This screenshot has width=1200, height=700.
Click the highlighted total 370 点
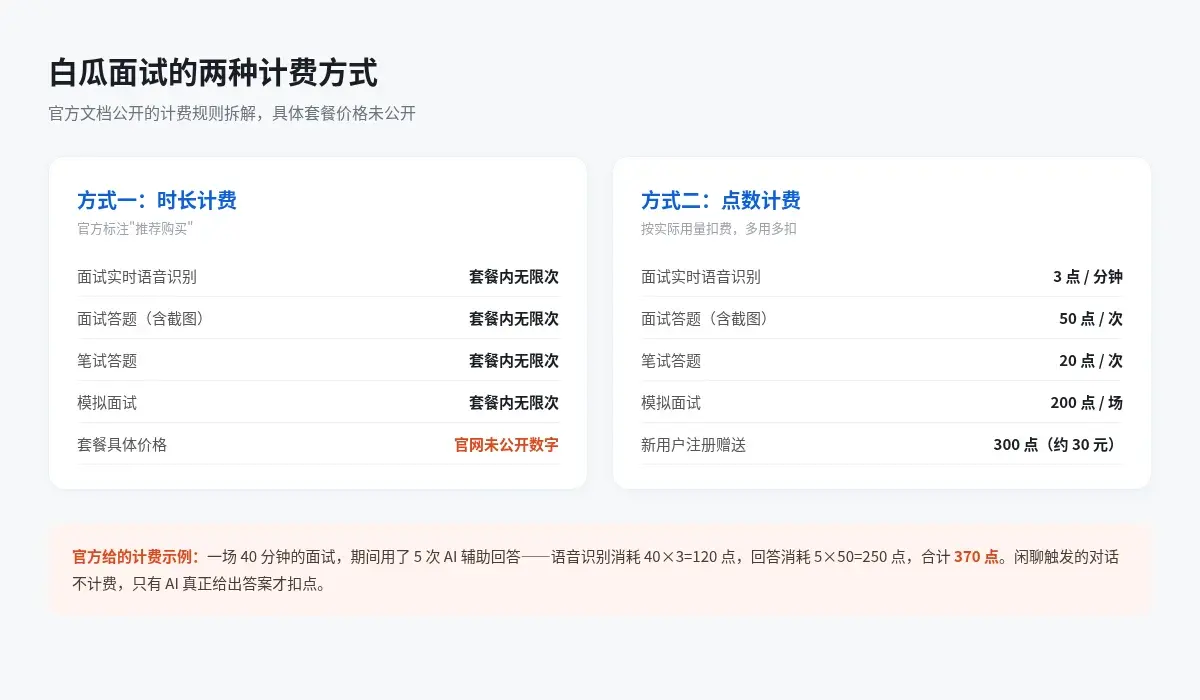point(976,557)
